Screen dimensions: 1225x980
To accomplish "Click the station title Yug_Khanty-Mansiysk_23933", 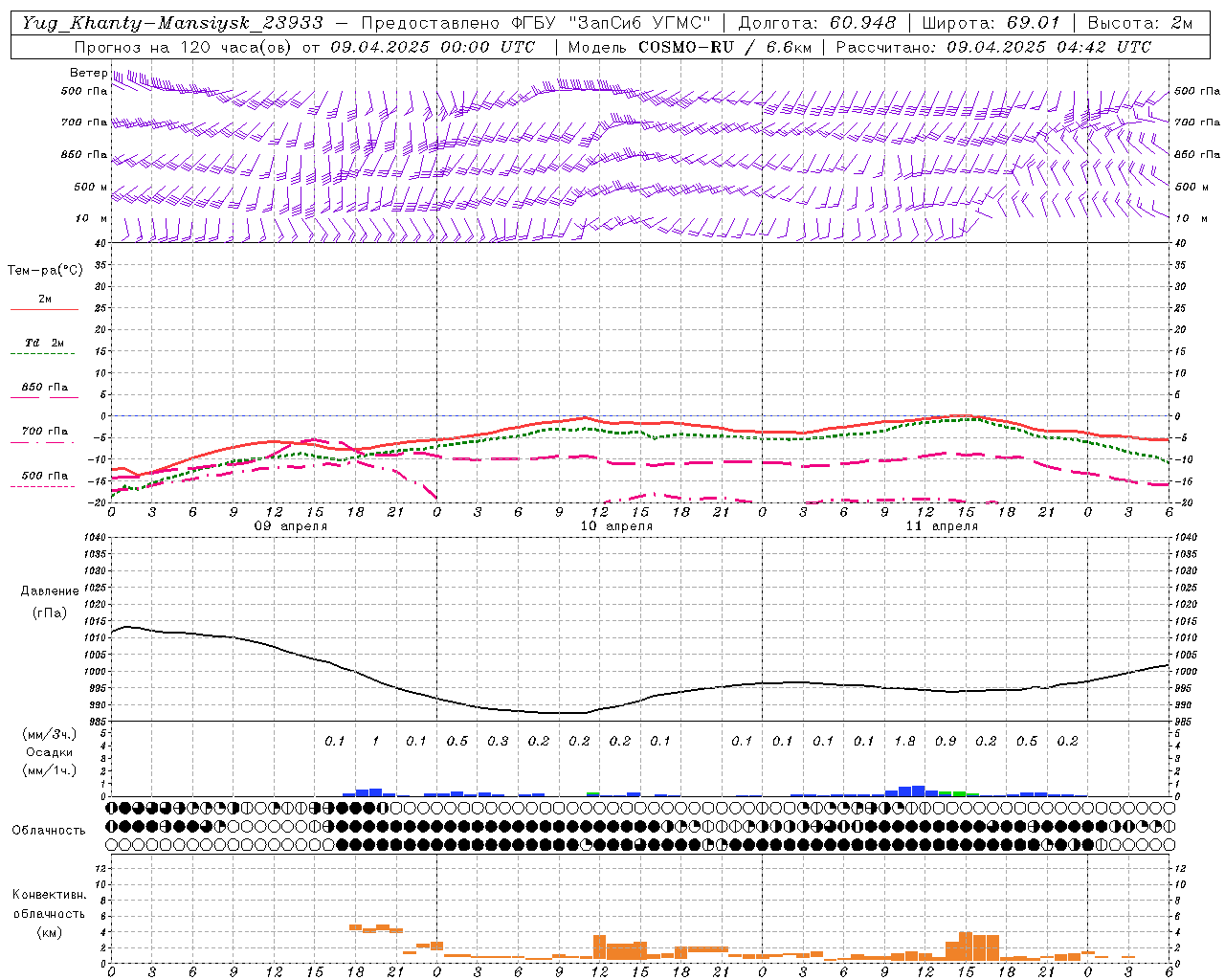I will point(173,23).
